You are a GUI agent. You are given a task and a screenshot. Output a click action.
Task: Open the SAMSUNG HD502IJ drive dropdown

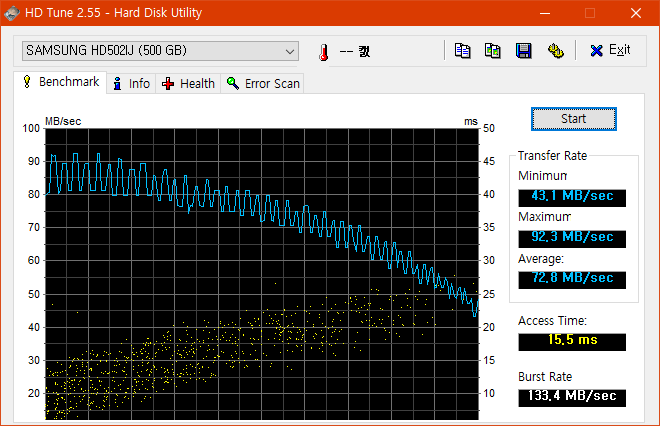[160, 51]
